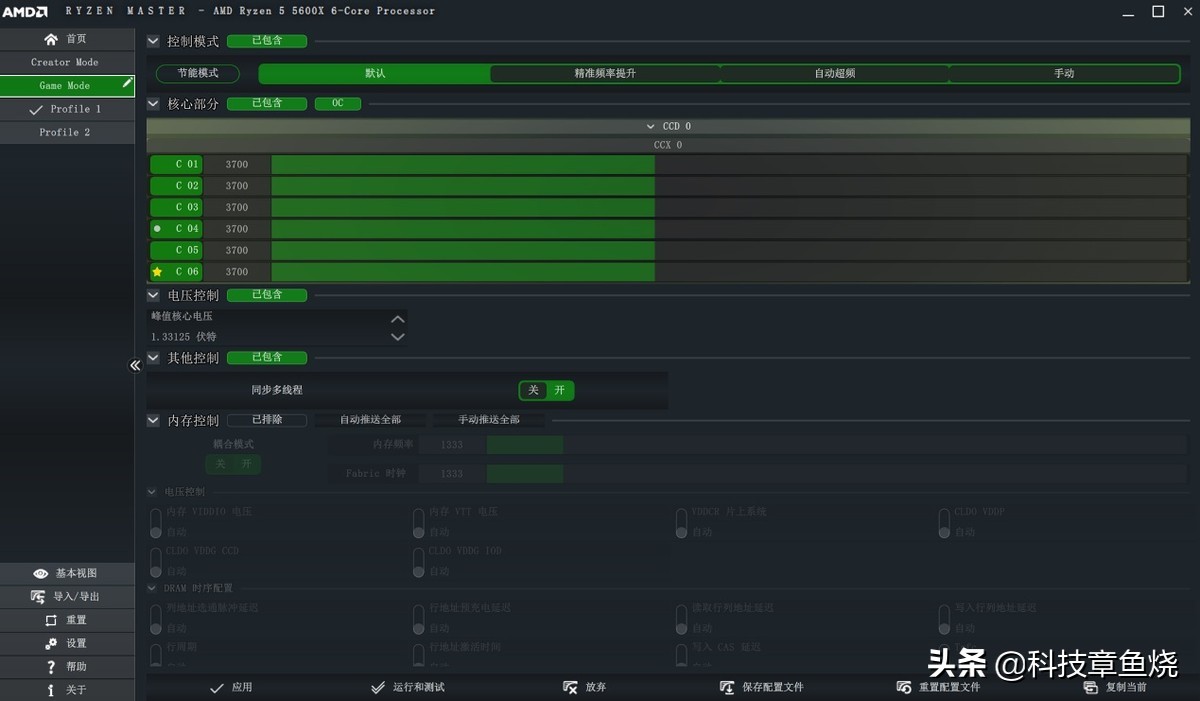This screenshot has width=1200, height=701.
Task: Click the 3700 value field for C 01
Action: pyautogui.click(x=237, y=164)
